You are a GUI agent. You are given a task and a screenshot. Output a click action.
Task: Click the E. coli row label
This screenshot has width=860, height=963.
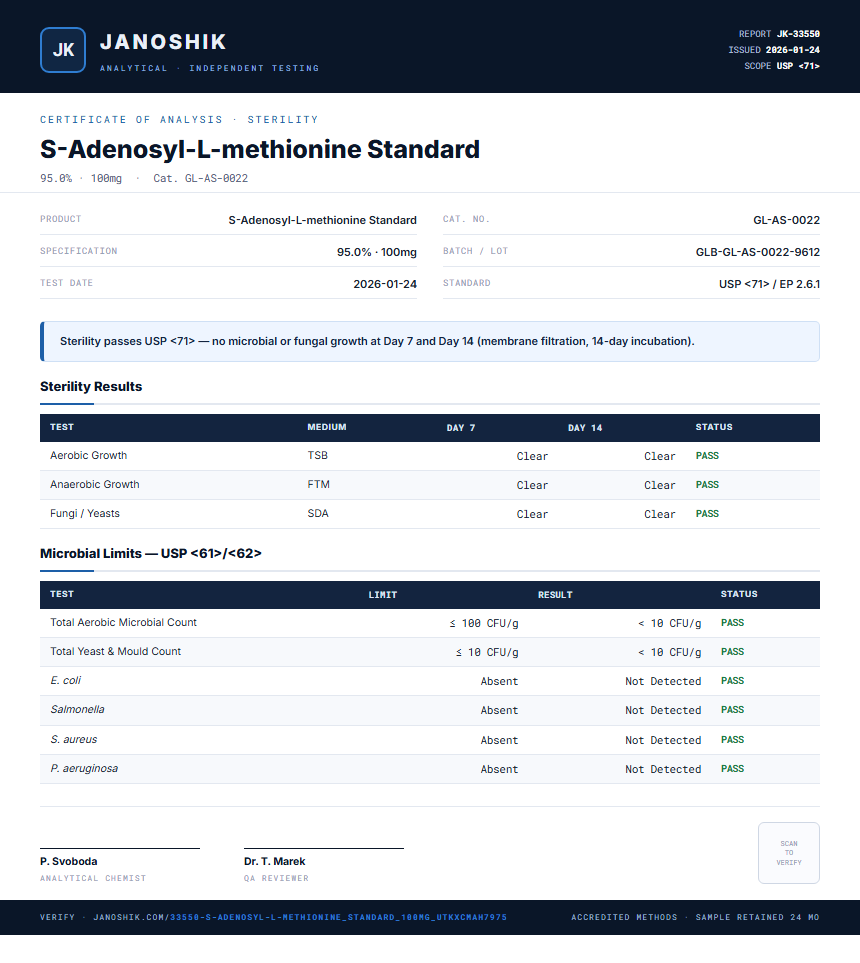tap(65, 680)
